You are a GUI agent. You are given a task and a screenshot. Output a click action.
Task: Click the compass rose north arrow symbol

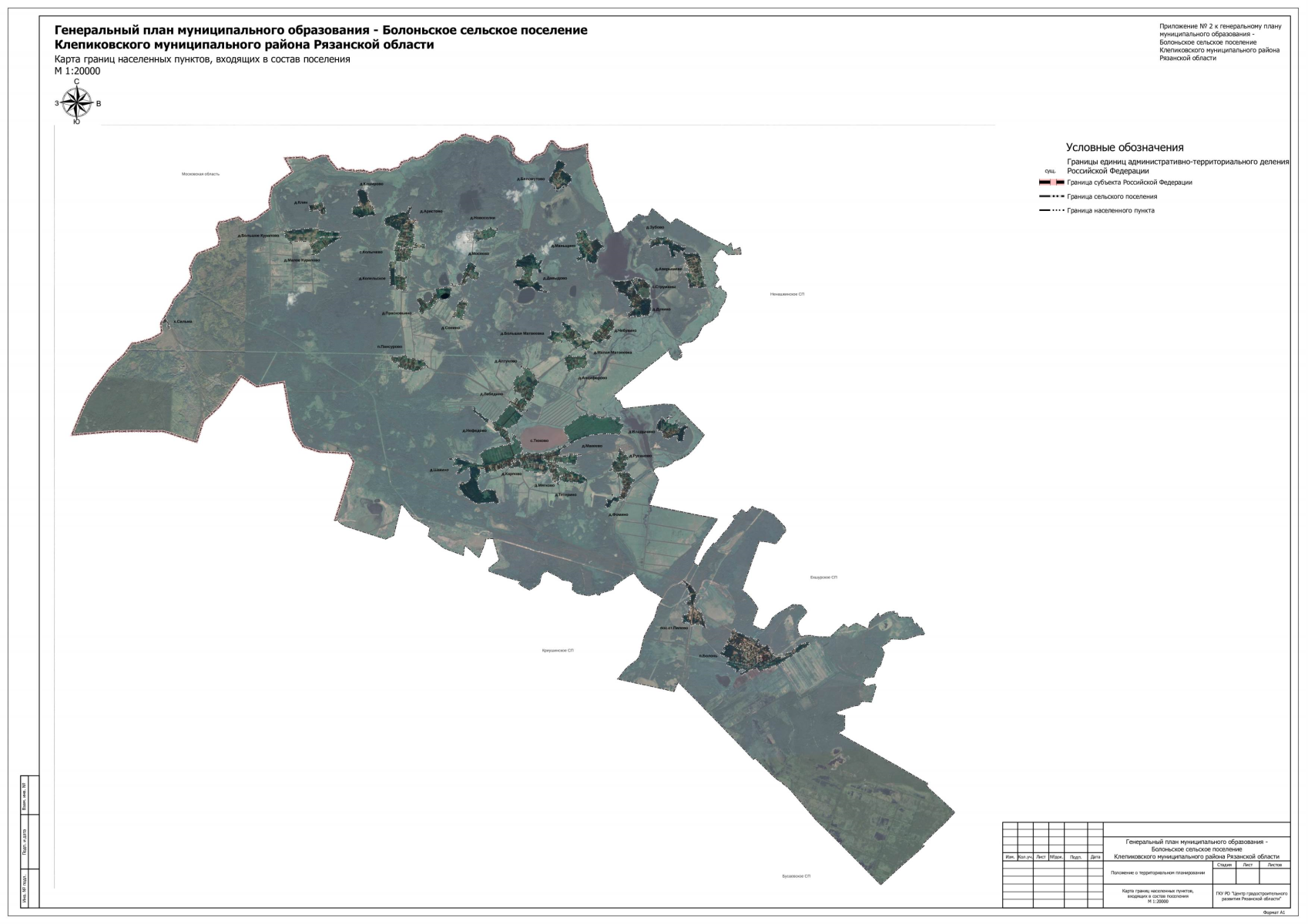[76, 102]
